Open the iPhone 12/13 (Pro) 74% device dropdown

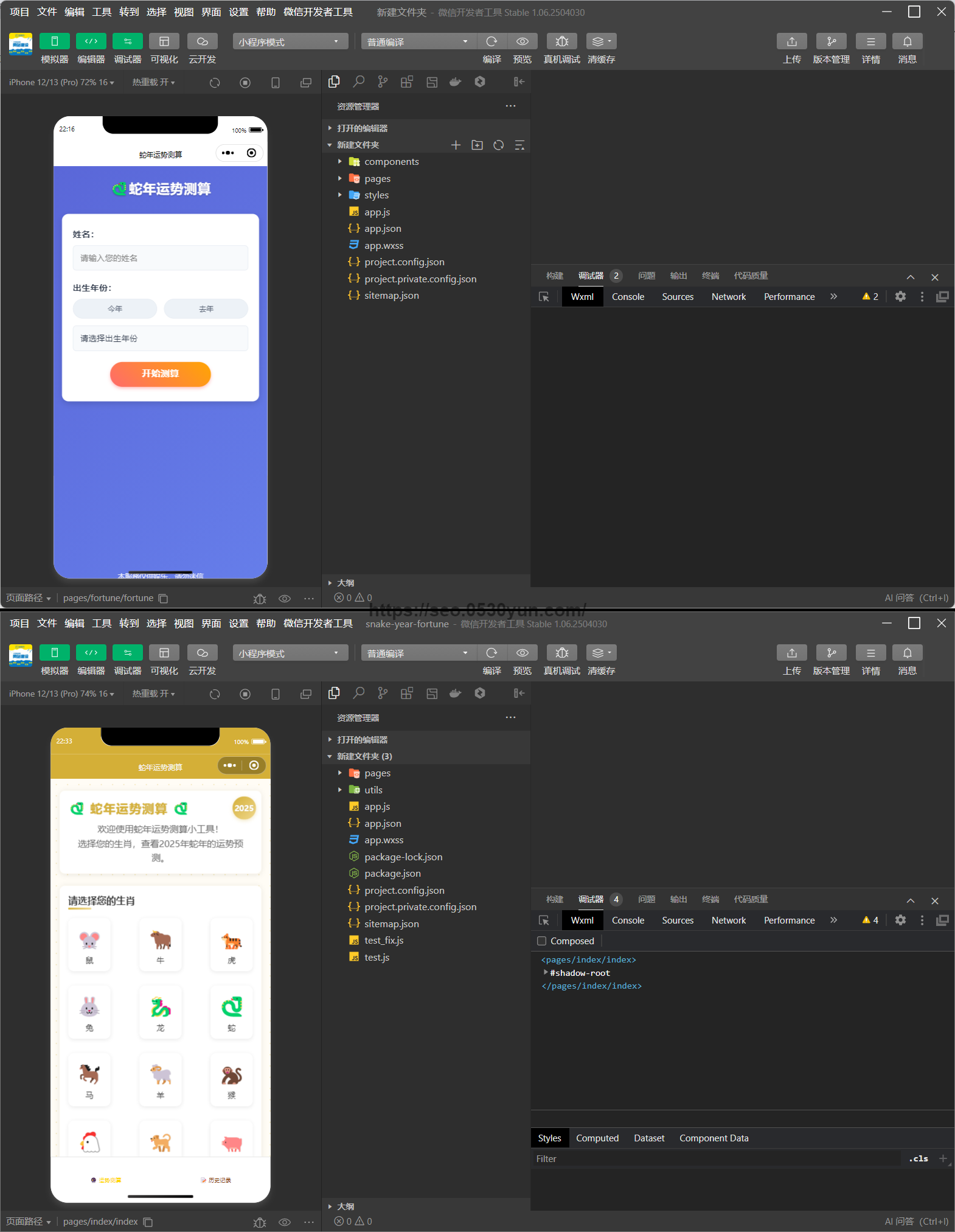coord(61,694)
